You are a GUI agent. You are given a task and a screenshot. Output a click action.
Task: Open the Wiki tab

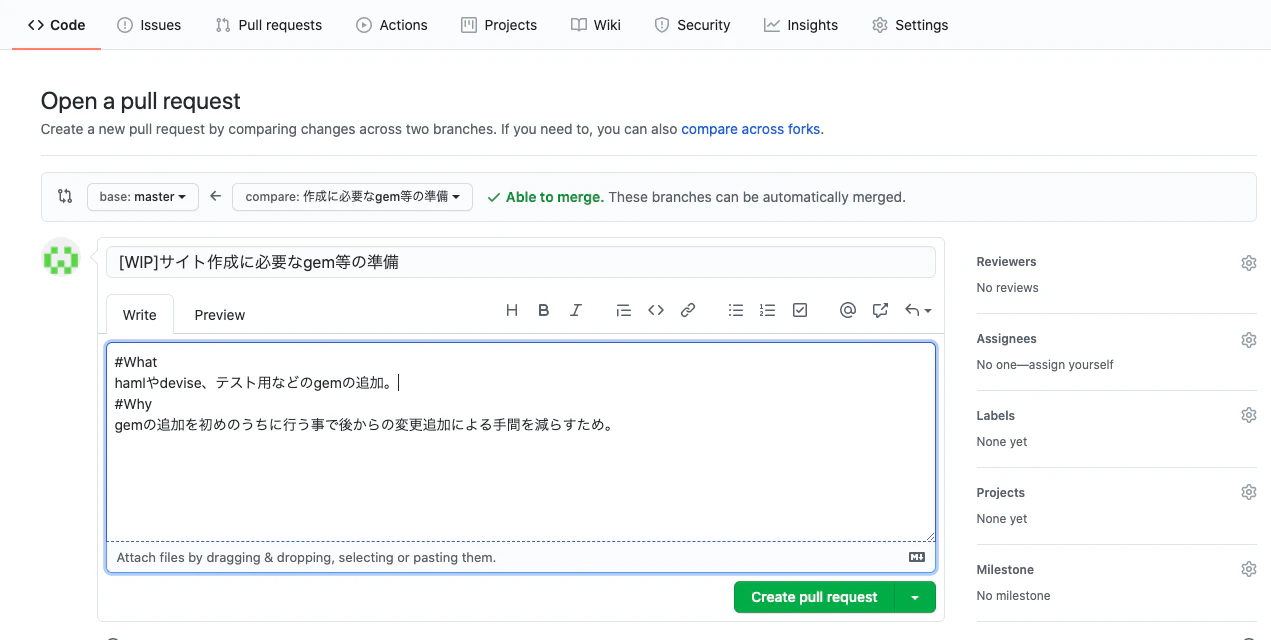pyautogui.click(x=596, y=25)
